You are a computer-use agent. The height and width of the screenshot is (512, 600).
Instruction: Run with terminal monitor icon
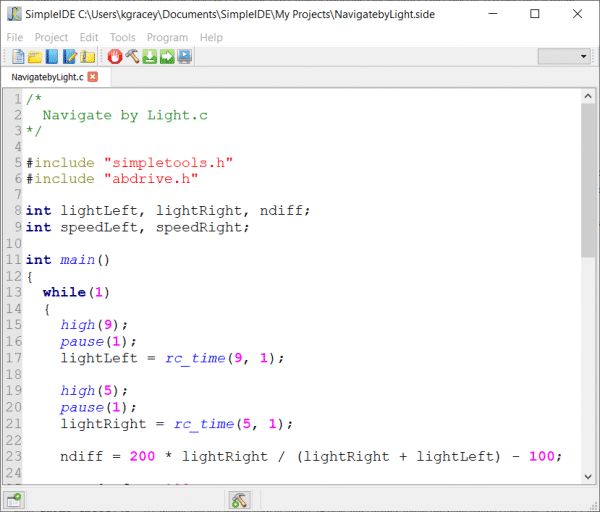pyautogui.click(x=185, y=56)
